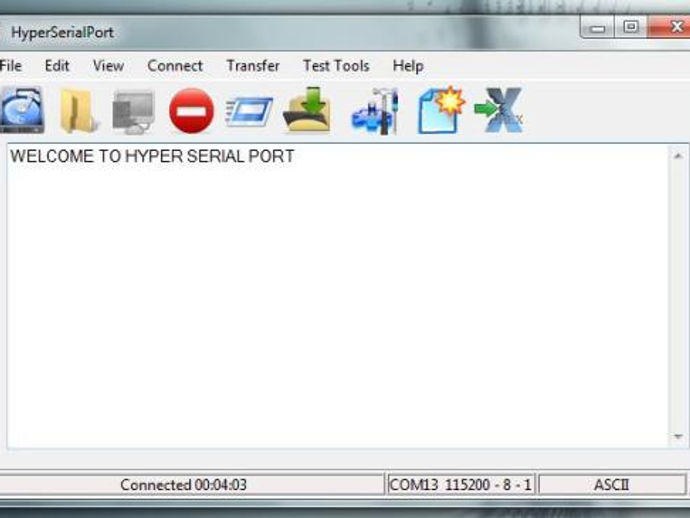Click the blue terminal window icon

[x=249, y=112]
